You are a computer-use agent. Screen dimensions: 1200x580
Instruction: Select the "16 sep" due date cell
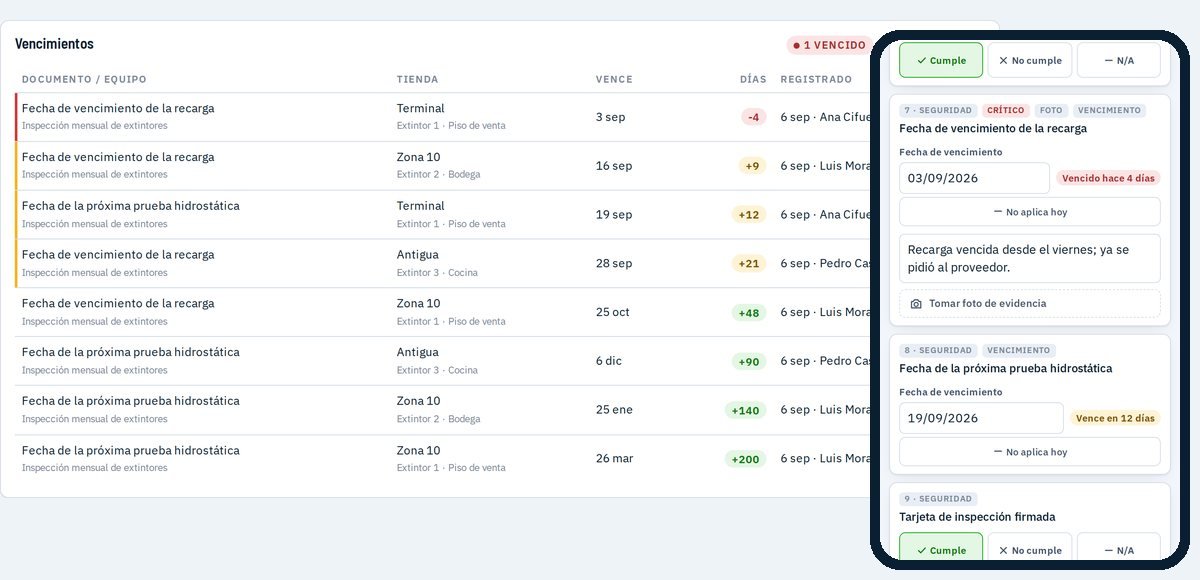click(x=614, y=166)
